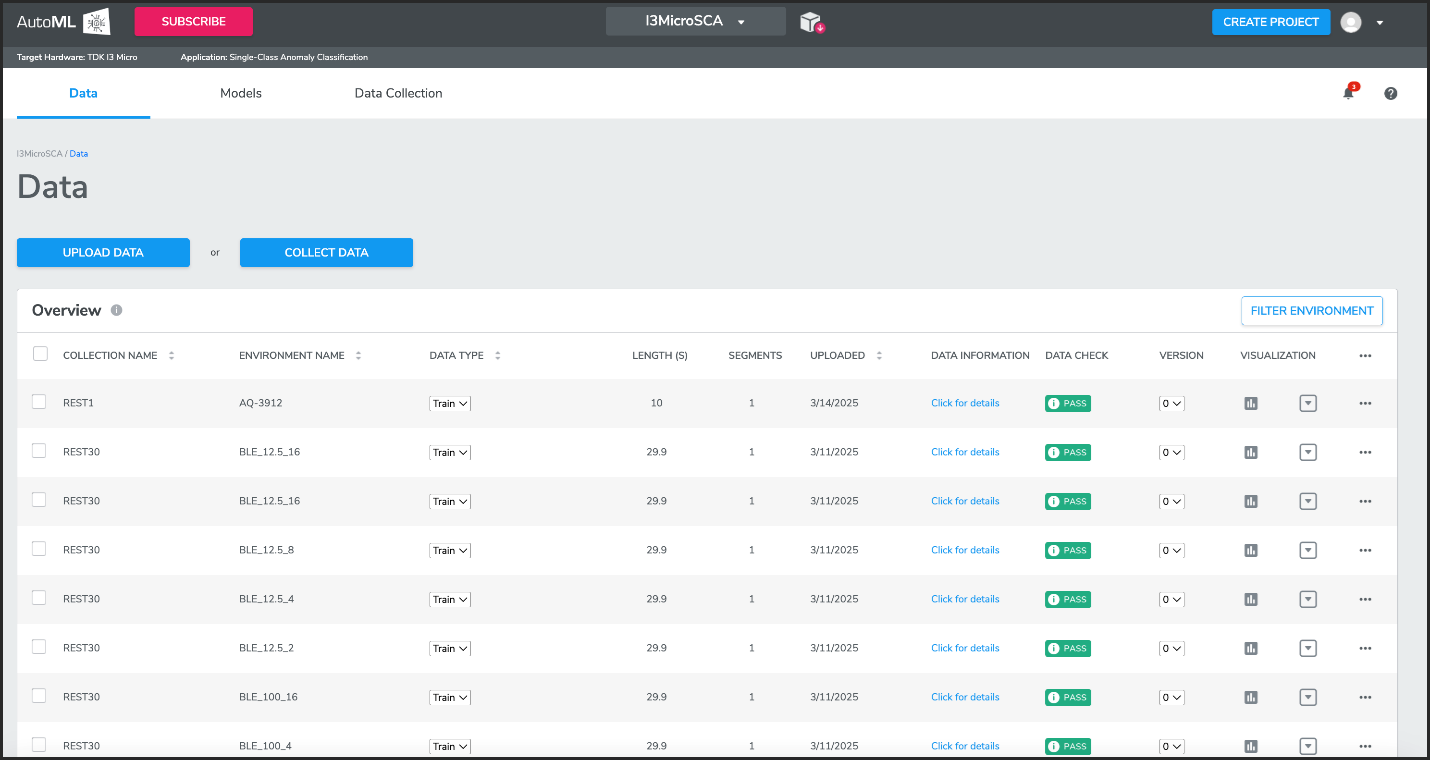Click the AQ-3912 environment name cell

click(260, 403)
